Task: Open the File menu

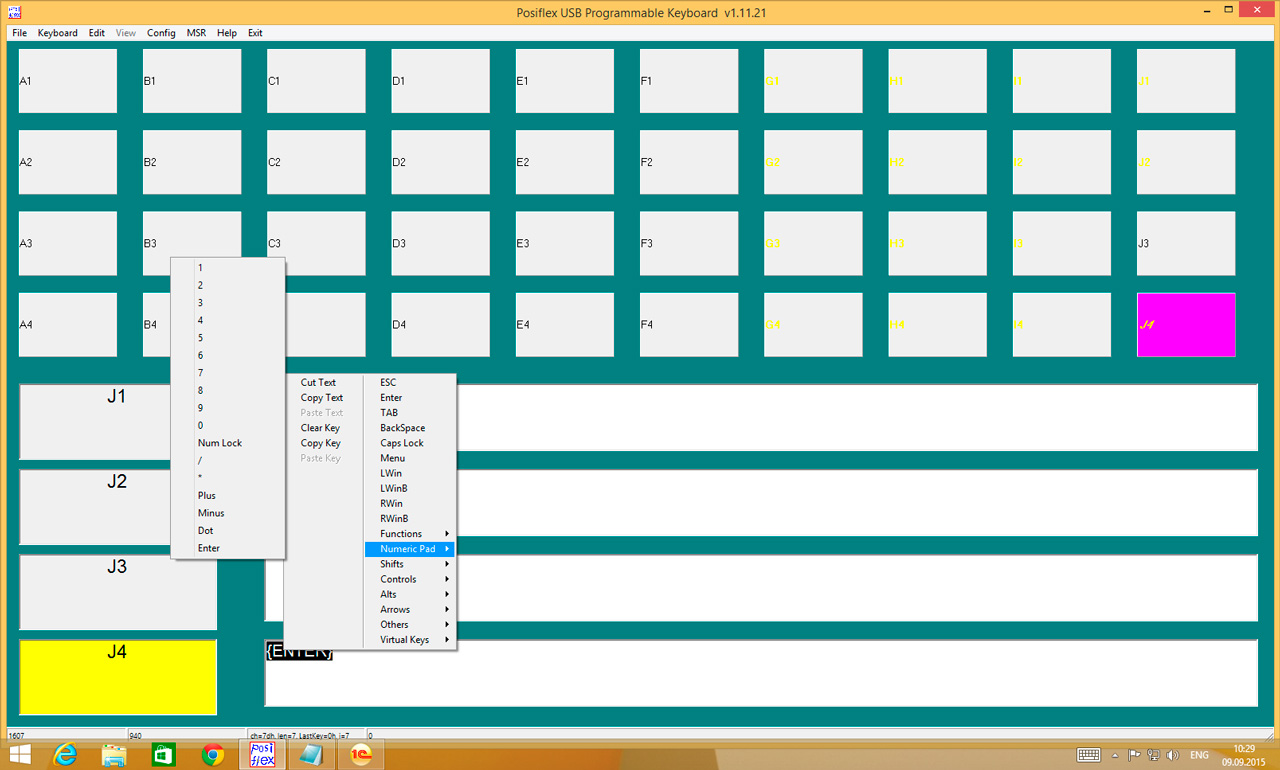Action: pos(20,33)
